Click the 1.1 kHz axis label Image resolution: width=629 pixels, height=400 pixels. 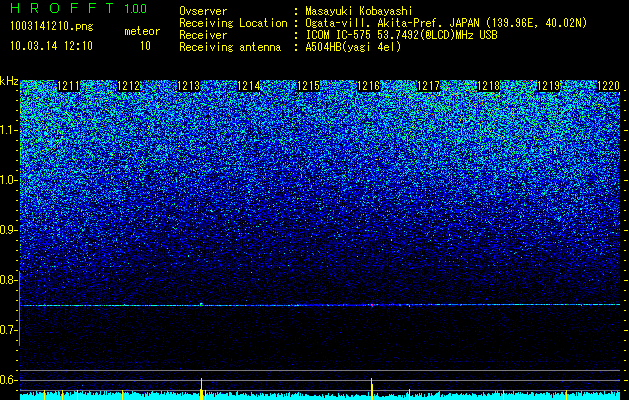pos(8,130)
